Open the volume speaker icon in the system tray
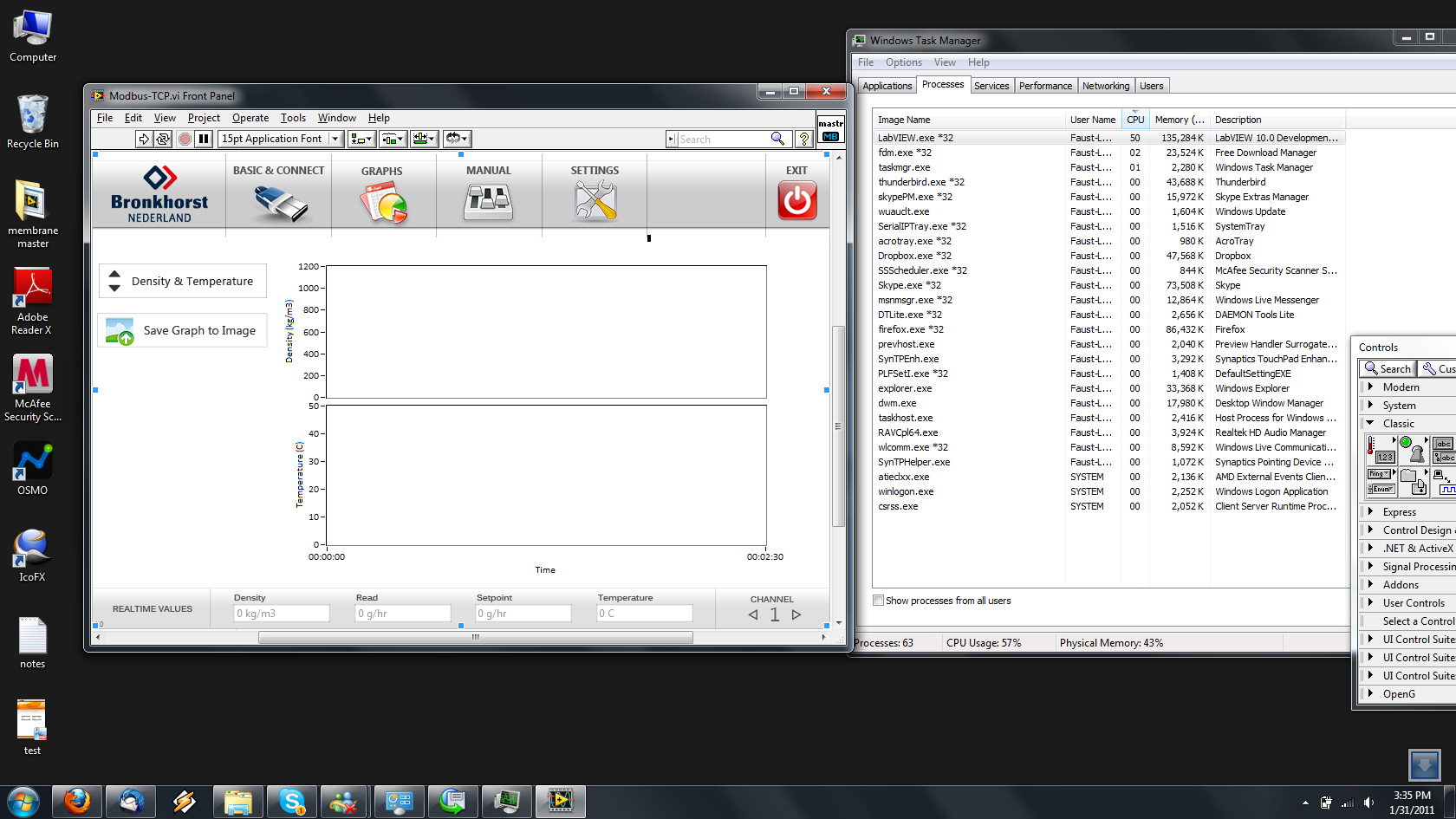 [1368, 803]
